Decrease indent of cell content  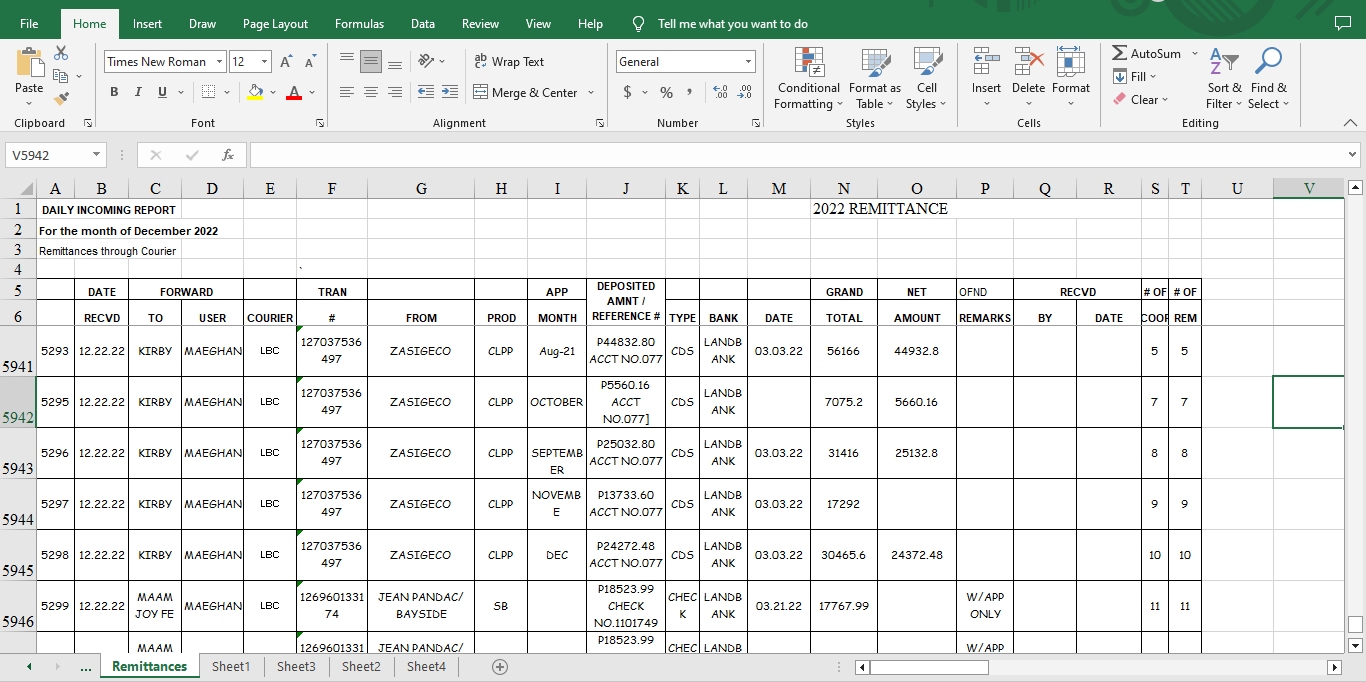coord(425,92)
